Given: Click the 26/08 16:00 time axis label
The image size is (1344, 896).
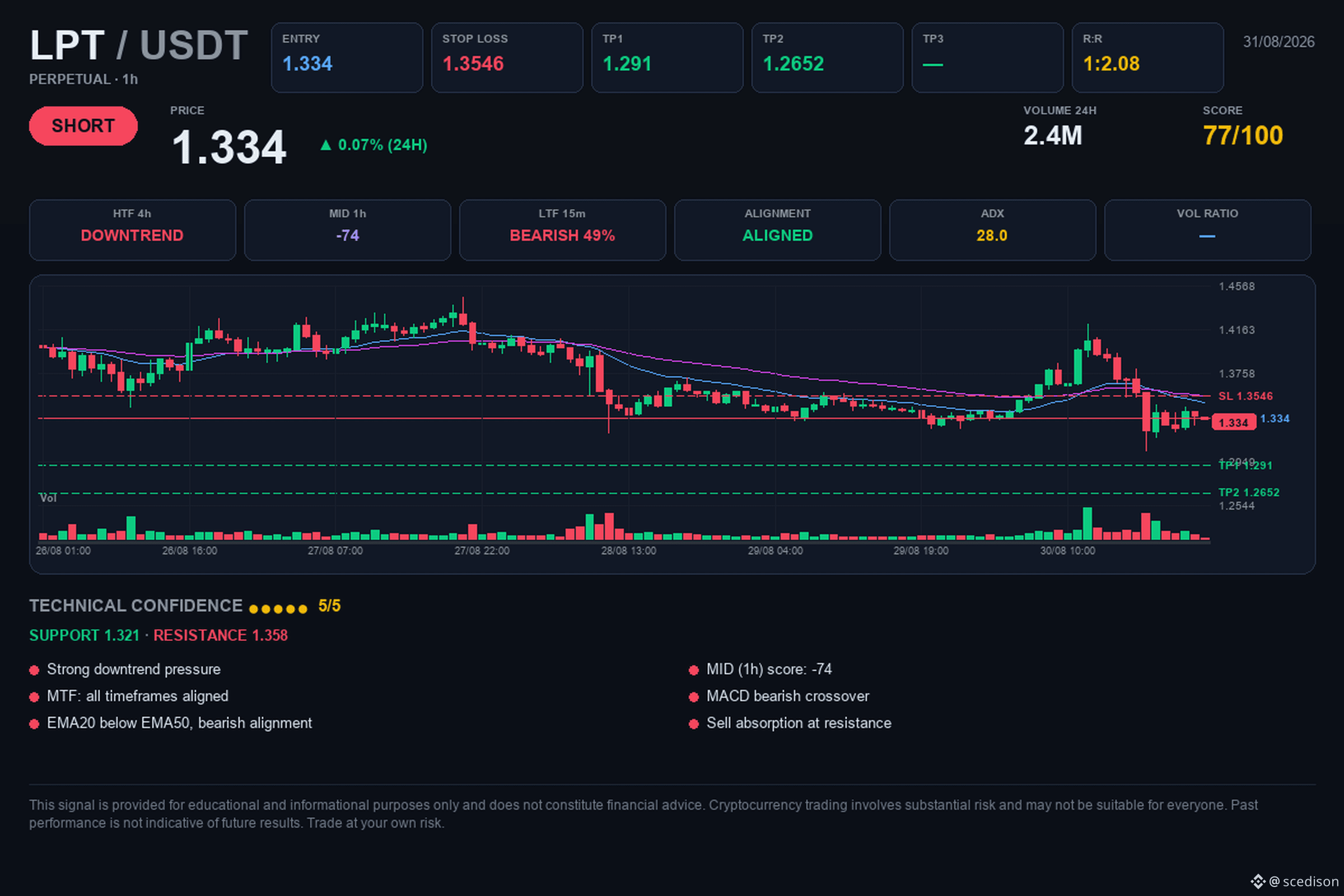Looking at the screenshot, I should tap(190, 551).
